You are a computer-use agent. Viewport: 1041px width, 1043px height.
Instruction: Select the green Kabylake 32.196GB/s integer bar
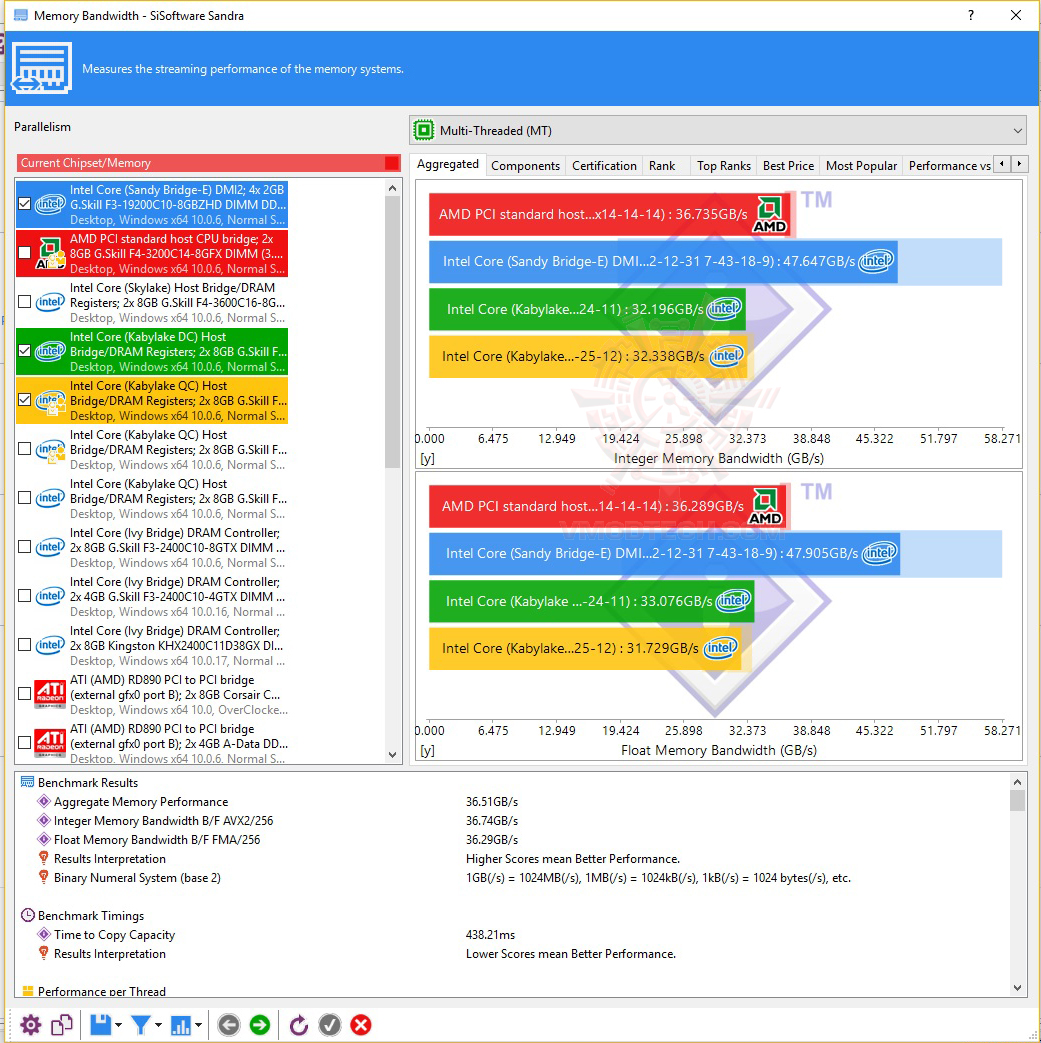[587, 309]
